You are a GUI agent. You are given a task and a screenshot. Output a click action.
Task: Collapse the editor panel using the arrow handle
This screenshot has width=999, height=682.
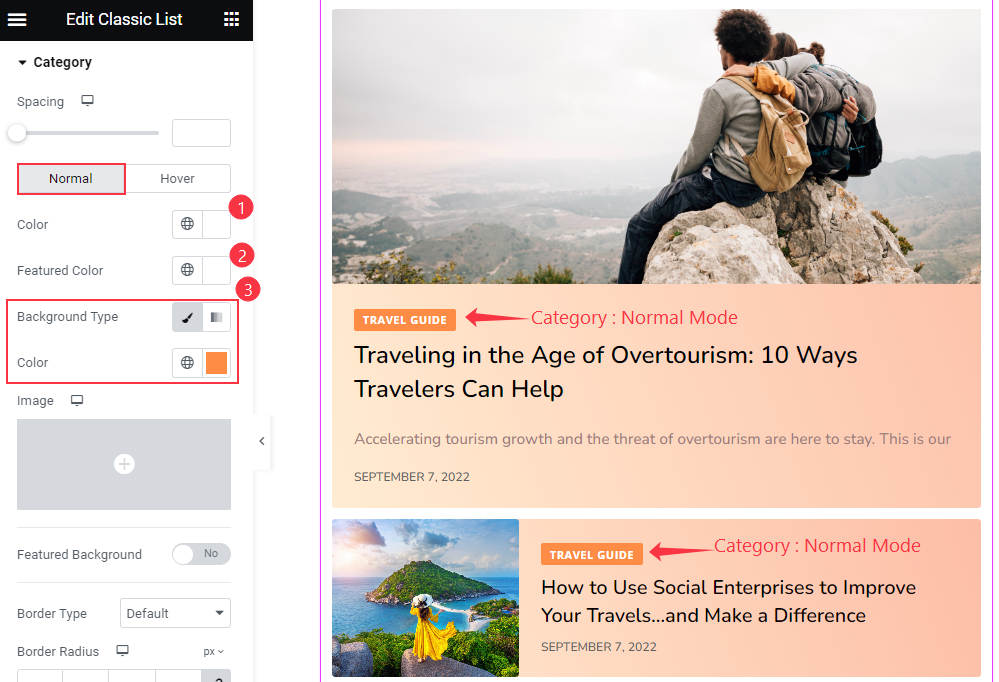coord(262,441)
